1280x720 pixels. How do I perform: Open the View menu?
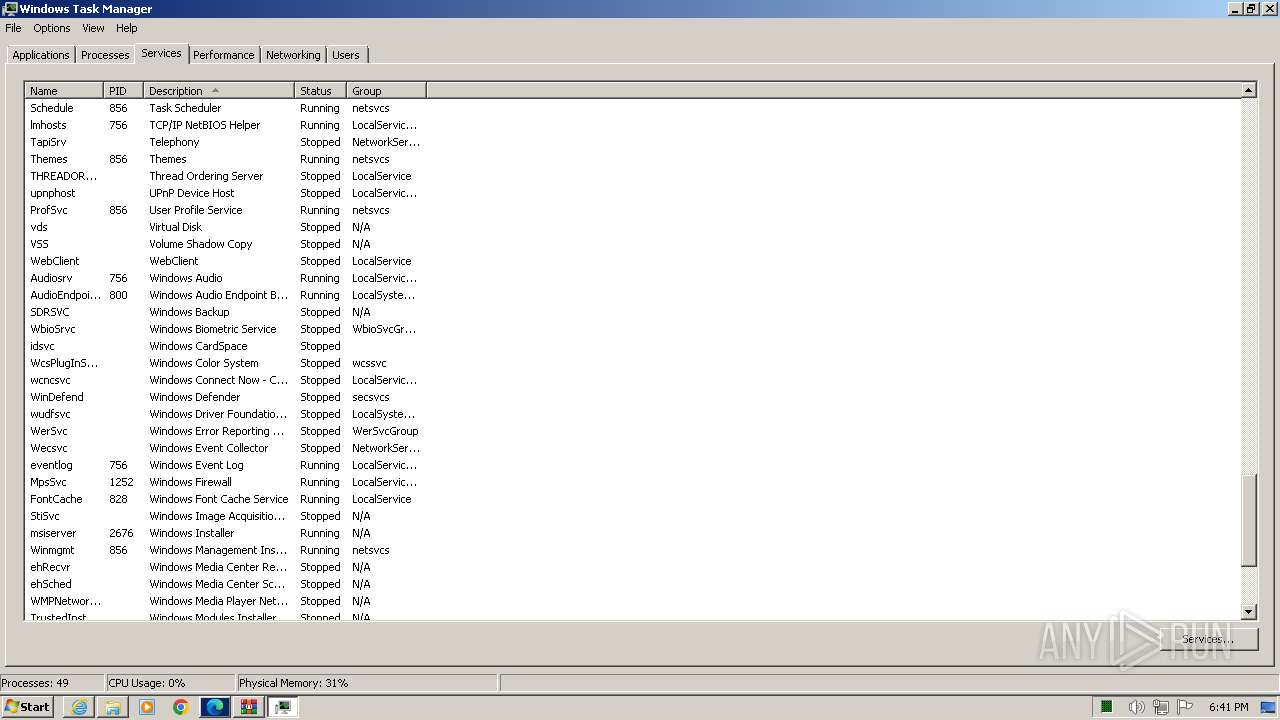(x=93, y=28)
